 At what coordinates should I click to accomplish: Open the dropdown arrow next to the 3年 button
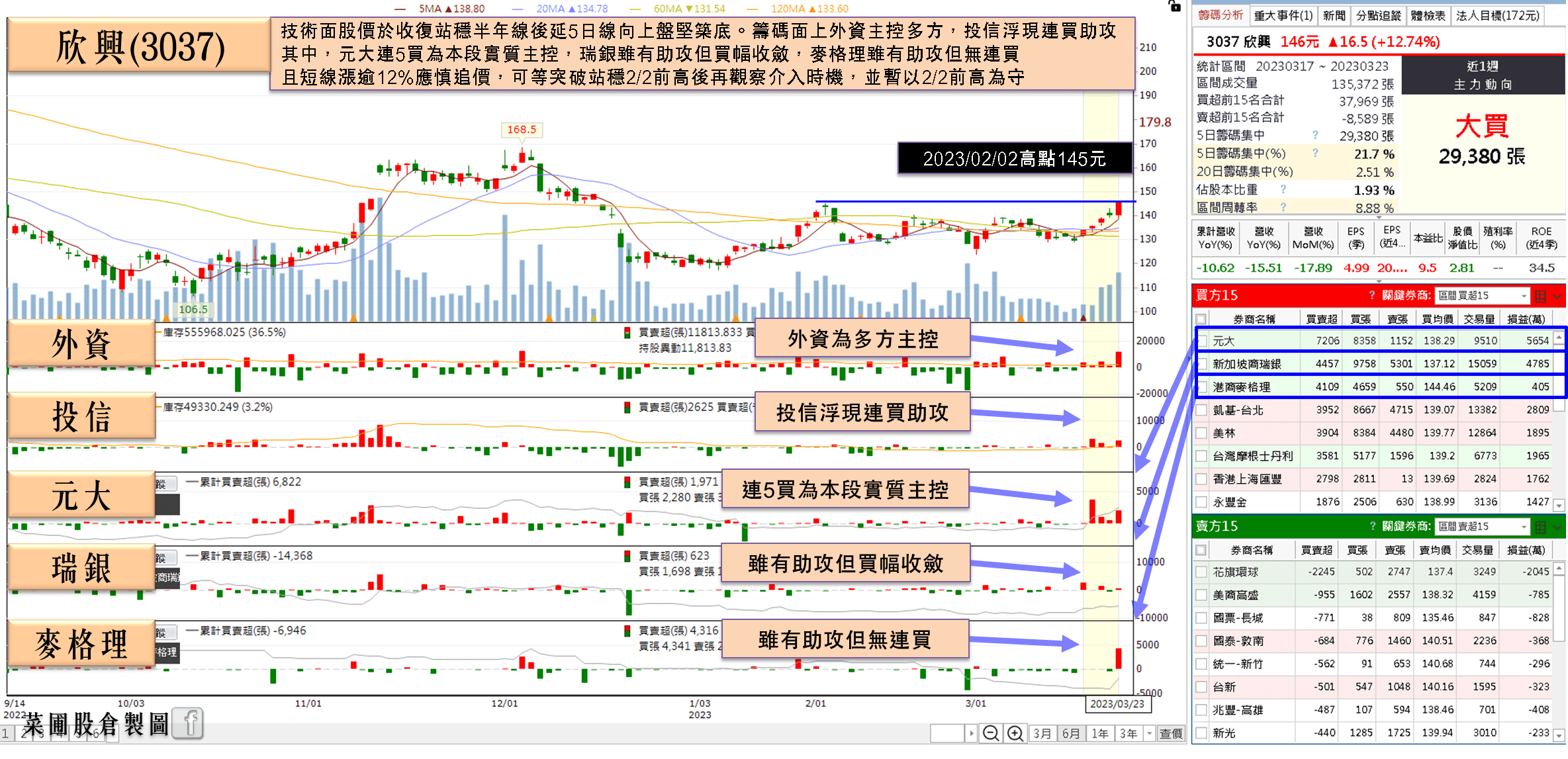tap(1149, 733)
